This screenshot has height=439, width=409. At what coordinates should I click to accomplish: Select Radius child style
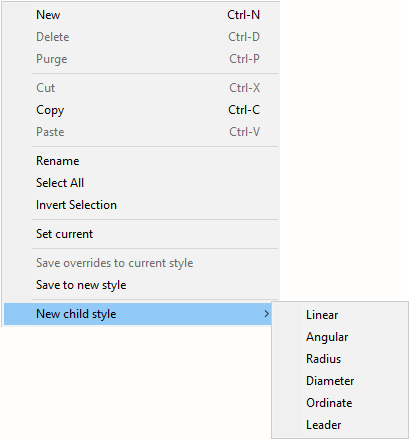pyautogui.click(x=340, y=359)
